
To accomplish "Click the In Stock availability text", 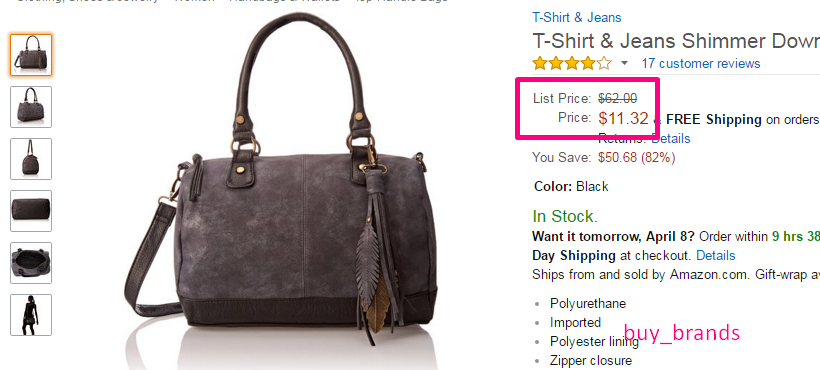I will [x=565, y=216].
